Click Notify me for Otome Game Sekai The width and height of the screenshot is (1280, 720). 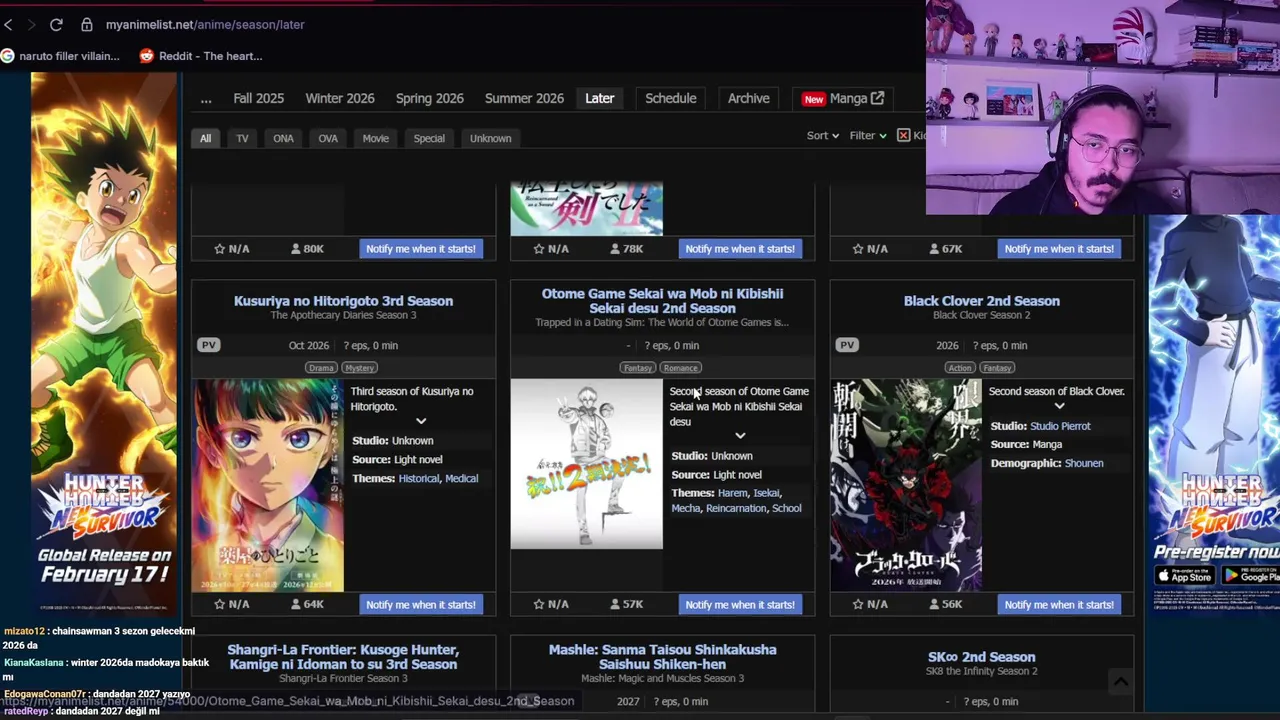[740, 604]
